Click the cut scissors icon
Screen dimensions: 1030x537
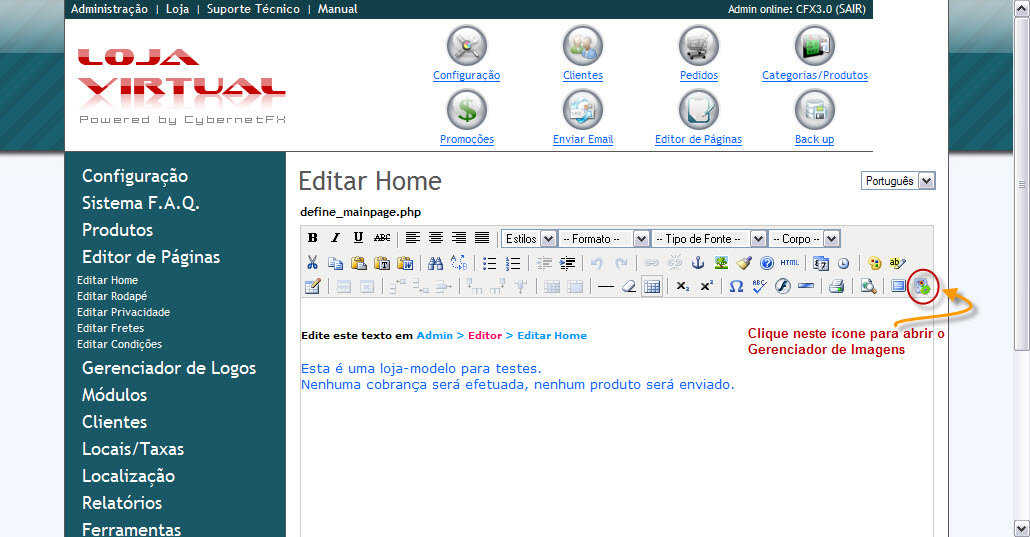tap(312, 263)
